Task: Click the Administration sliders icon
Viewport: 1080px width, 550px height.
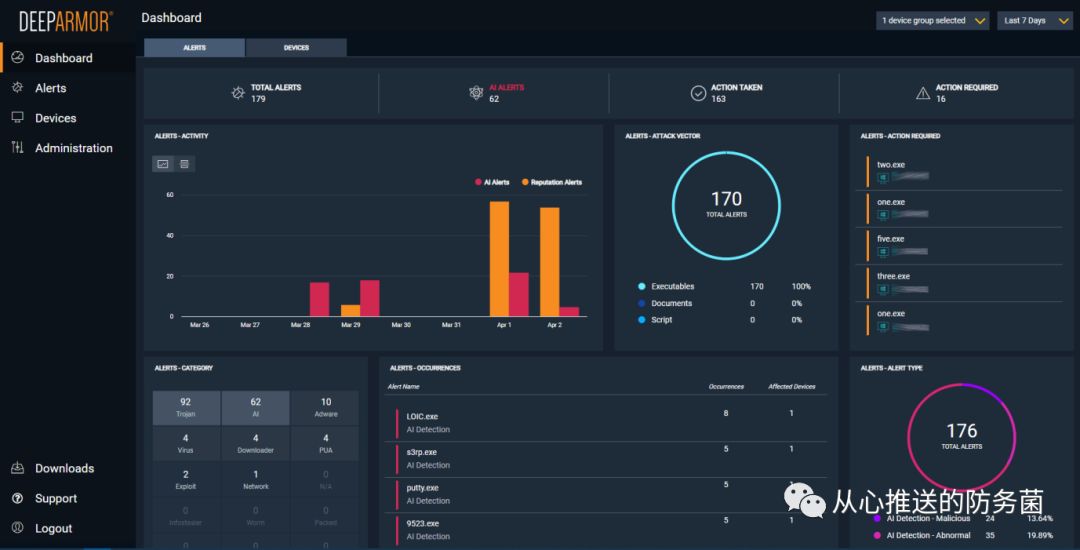Action: pos(18,147)
